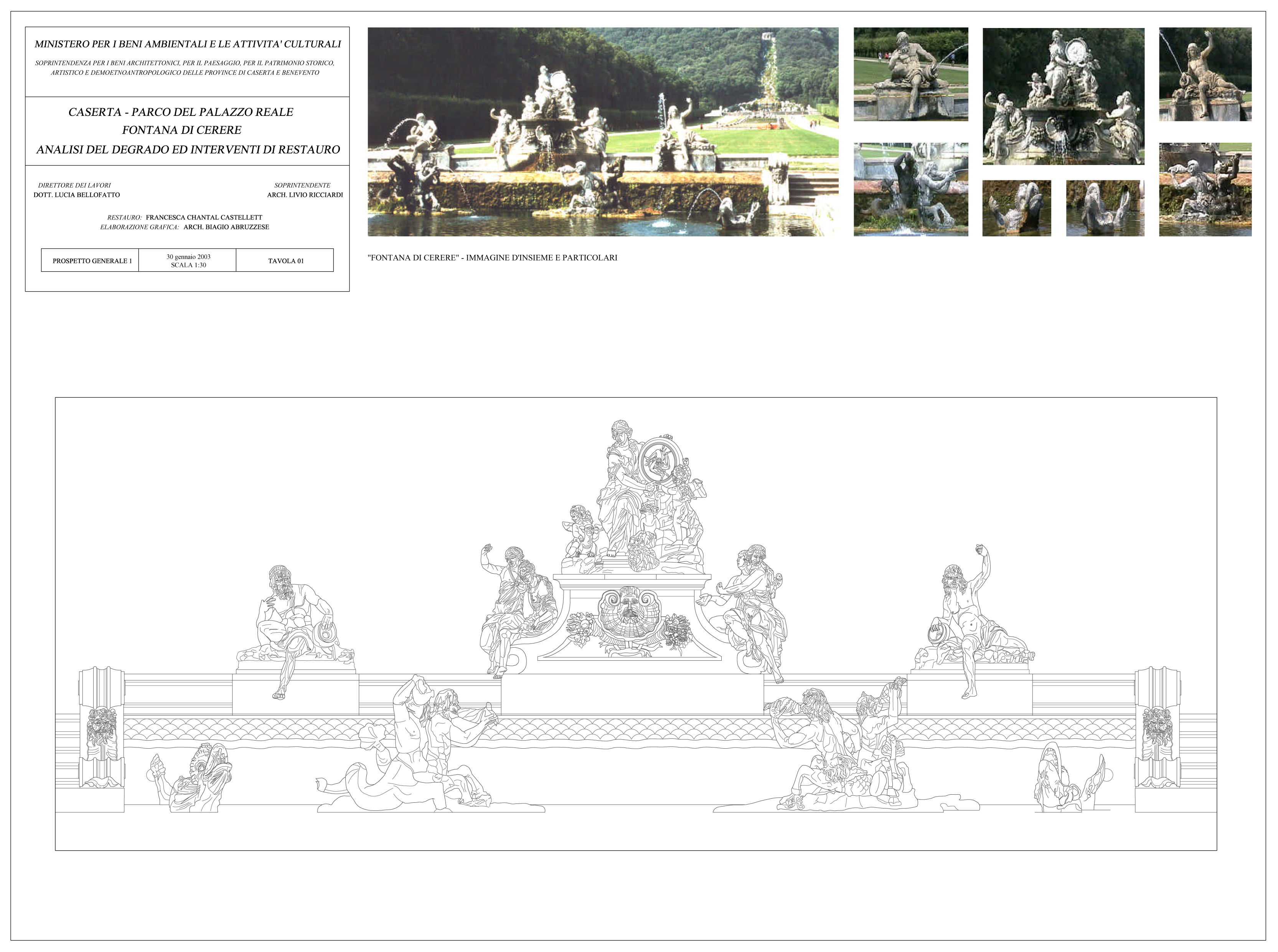
Task: Click the photo of figure with raised arm
Action: click(1205, 74)
